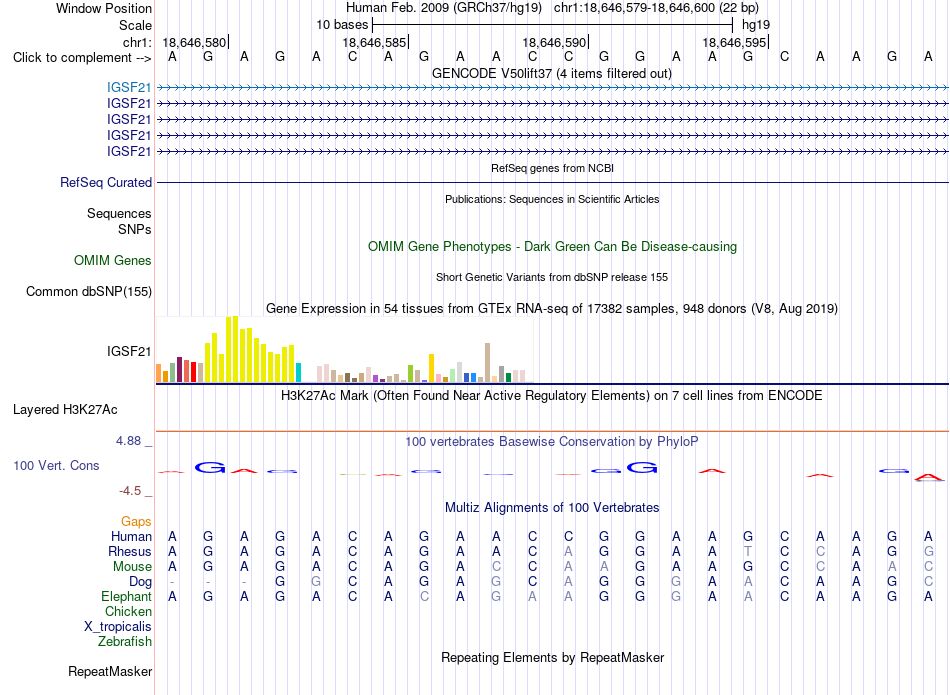Click the gray C base in the Elephant row

[424, 597]
